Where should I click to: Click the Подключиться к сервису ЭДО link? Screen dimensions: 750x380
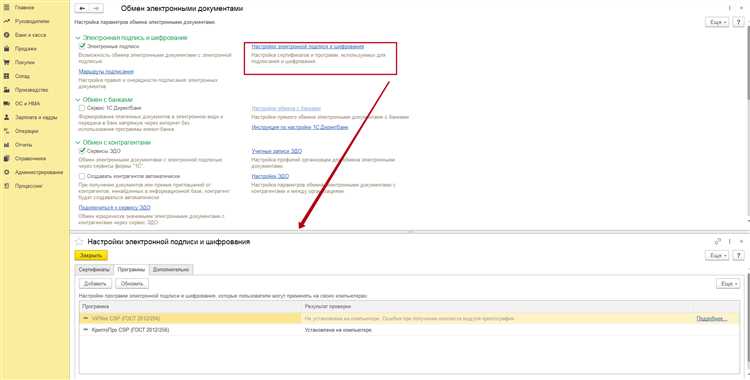pyautogui.click(x=114, y=208)
